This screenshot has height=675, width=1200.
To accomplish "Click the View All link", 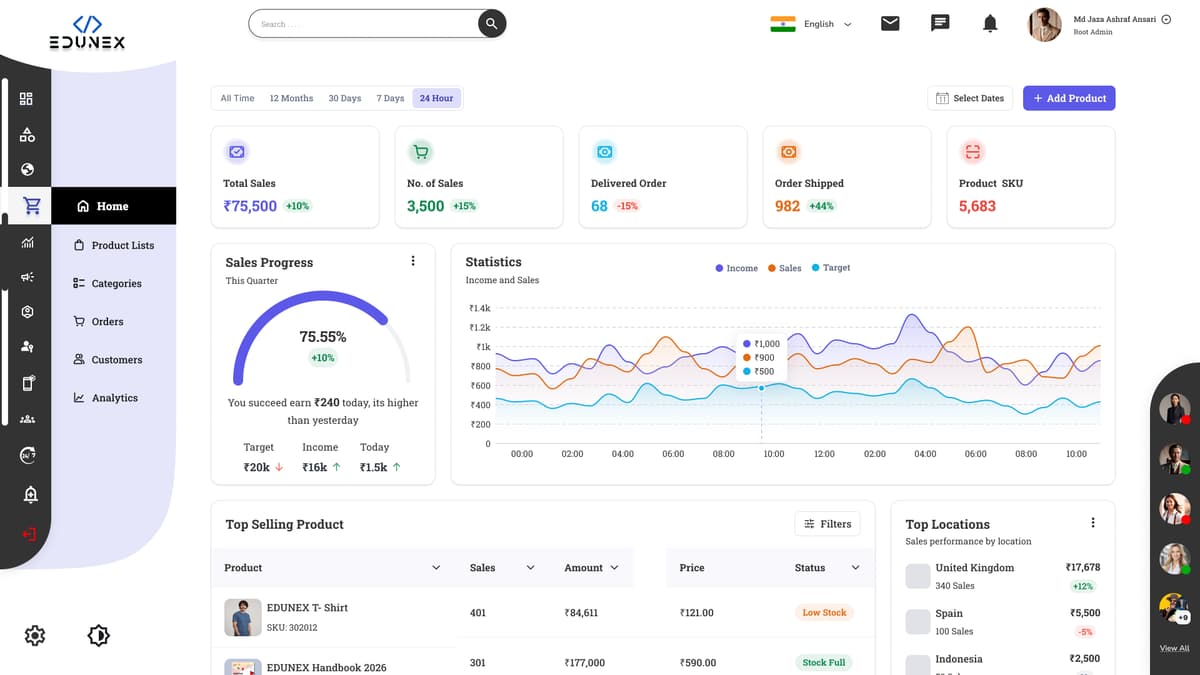I will click(1174, 648).
